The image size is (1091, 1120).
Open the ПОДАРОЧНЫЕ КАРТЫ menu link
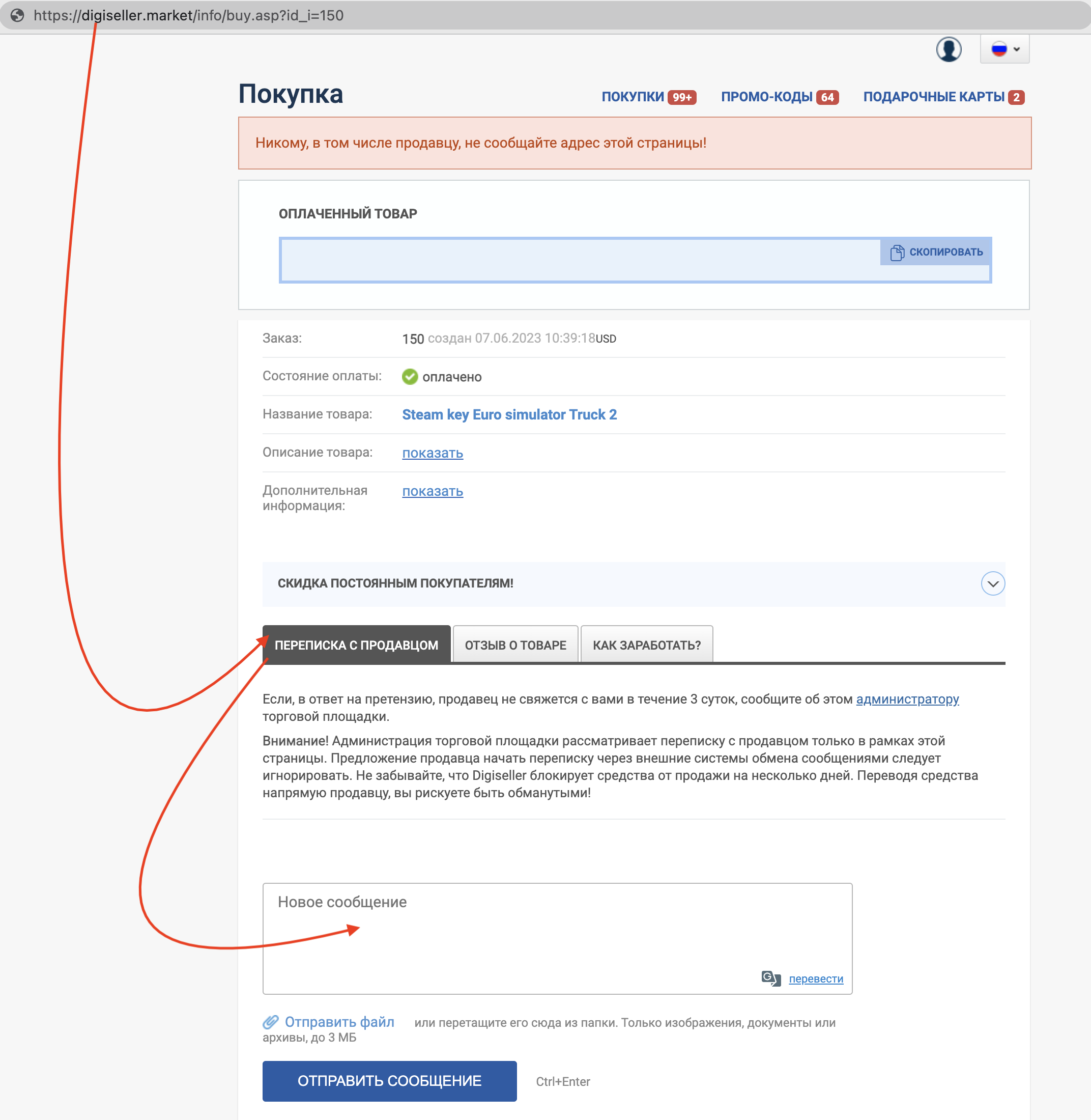click(x=933, y=97)
